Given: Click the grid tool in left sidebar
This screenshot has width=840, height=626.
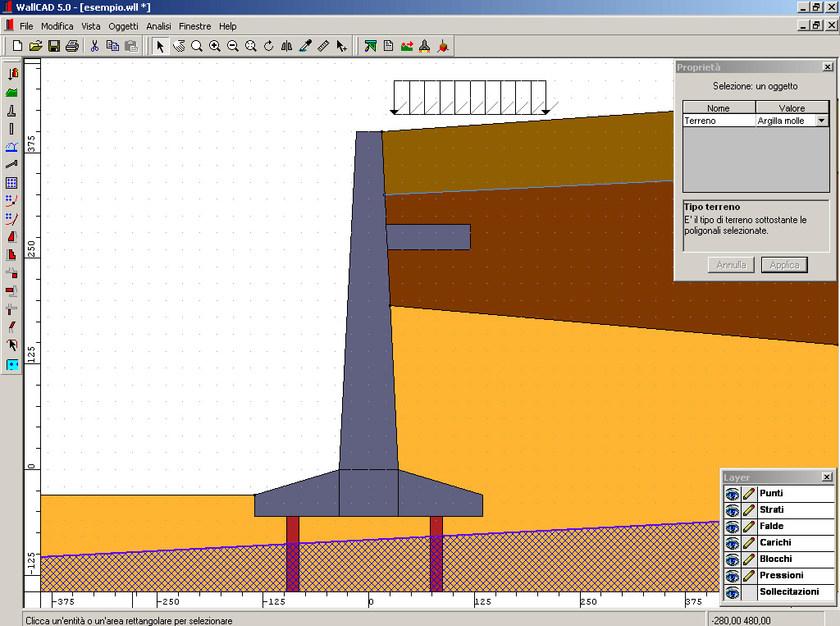Looking at the screenshot, I should click(12, 183).
